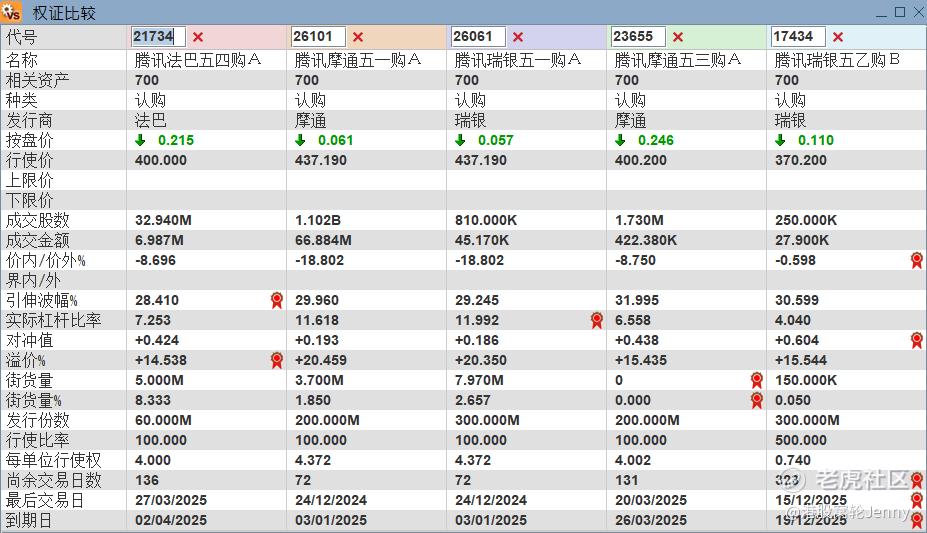Click the 26101 code input field
This screenshot has height=533, width=927.
[x=319, y=37]
